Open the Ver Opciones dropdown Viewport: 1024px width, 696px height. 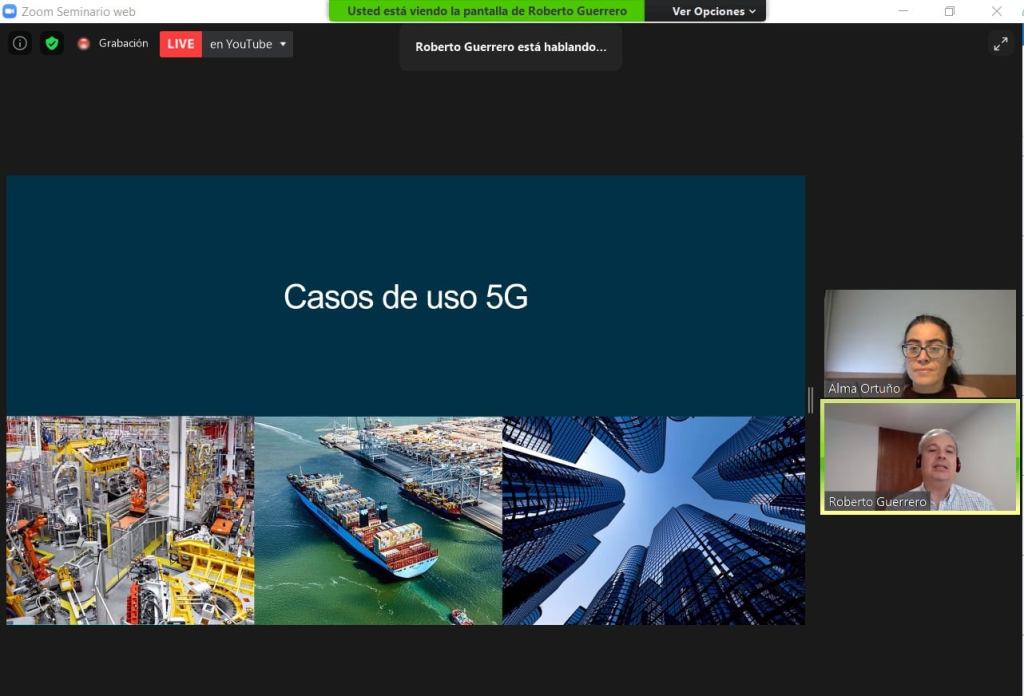coord(713,11)
